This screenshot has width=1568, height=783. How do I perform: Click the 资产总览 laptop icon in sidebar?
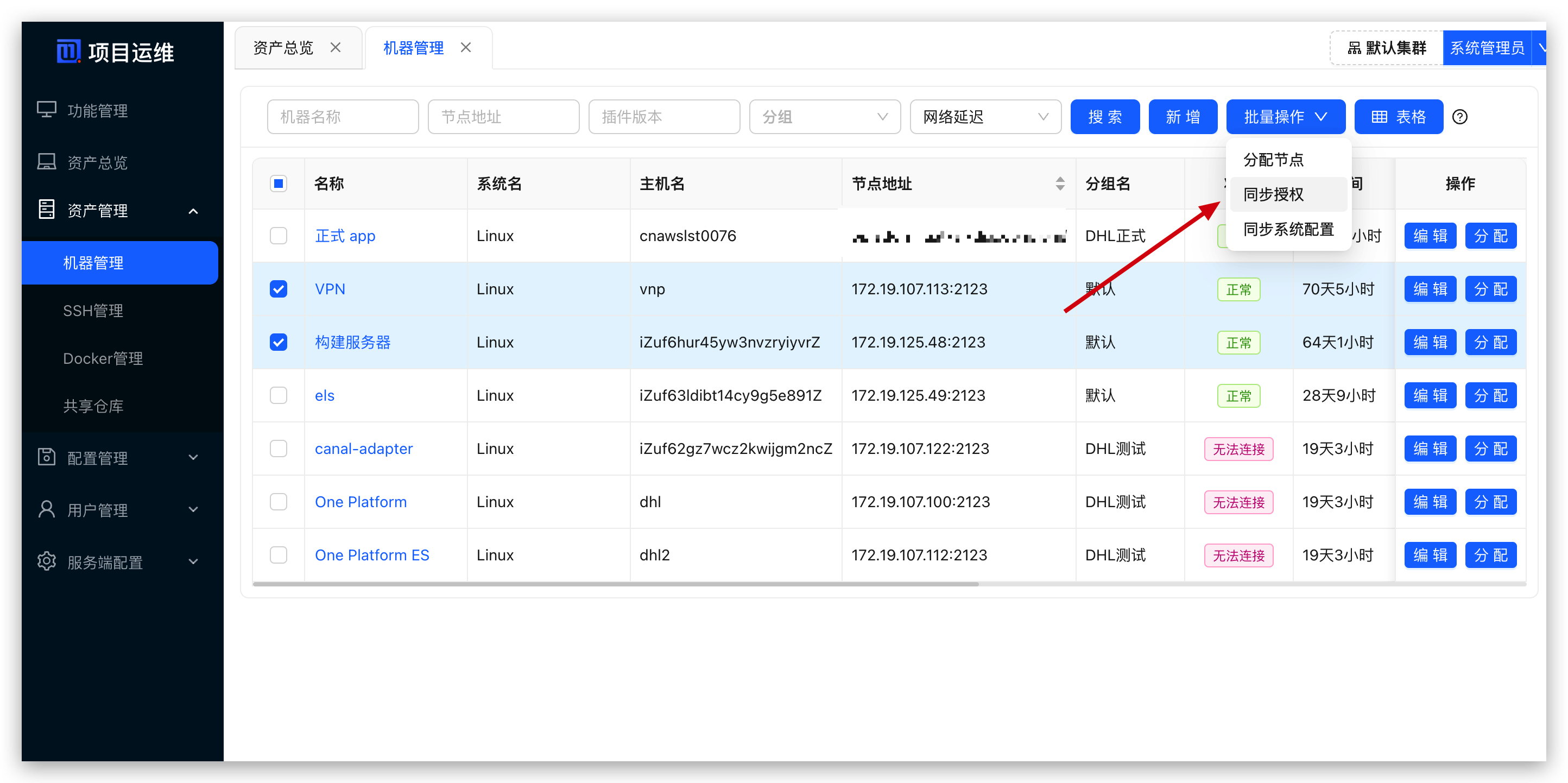pos(46,162)
